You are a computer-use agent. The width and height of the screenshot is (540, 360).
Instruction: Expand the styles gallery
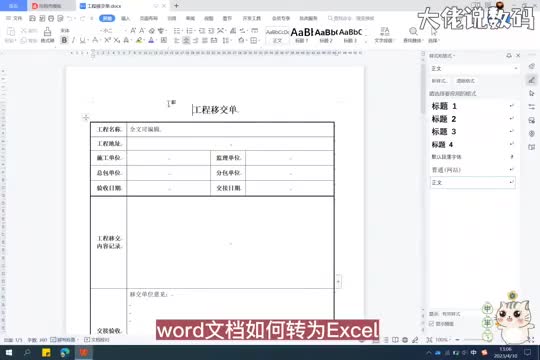point(366,41)
